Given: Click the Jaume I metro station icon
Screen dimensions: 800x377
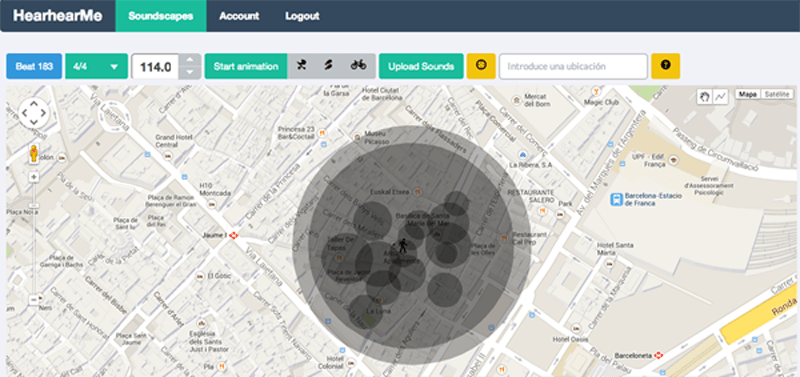Looking at the screenshot, I should tap(234, 235).
